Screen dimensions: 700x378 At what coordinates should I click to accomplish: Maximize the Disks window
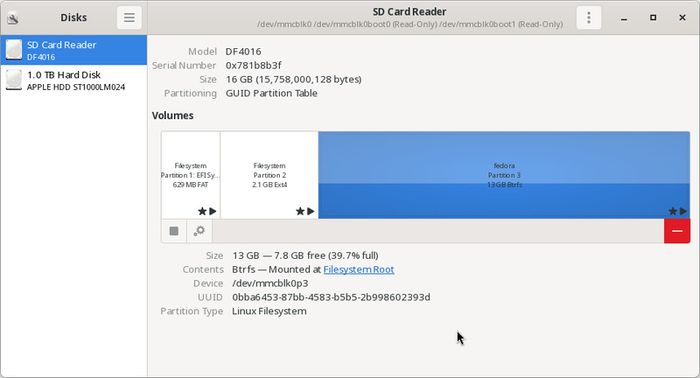coord(653,17)
